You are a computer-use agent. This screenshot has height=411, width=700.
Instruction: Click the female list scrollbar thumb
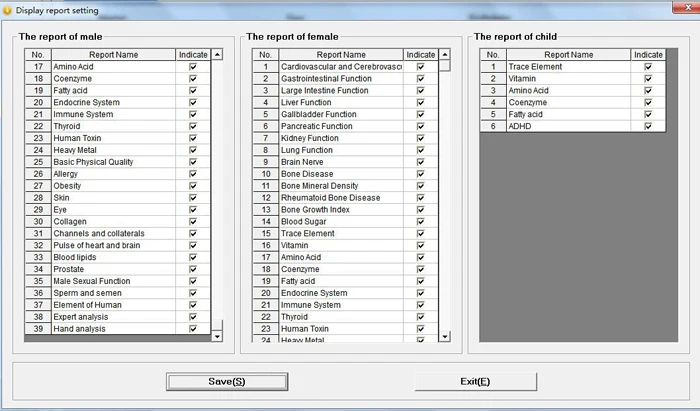445,66
